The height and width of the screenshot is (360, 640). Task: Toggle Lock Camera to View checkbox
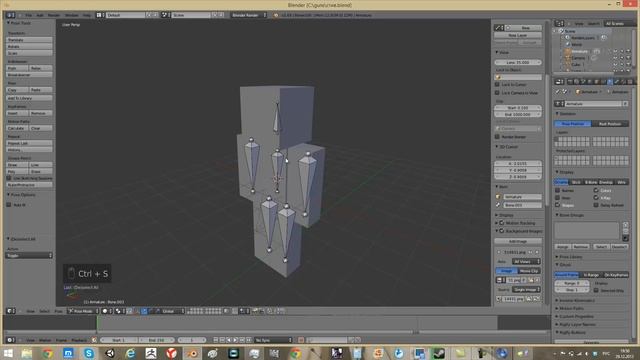click(x=497, y=93)
